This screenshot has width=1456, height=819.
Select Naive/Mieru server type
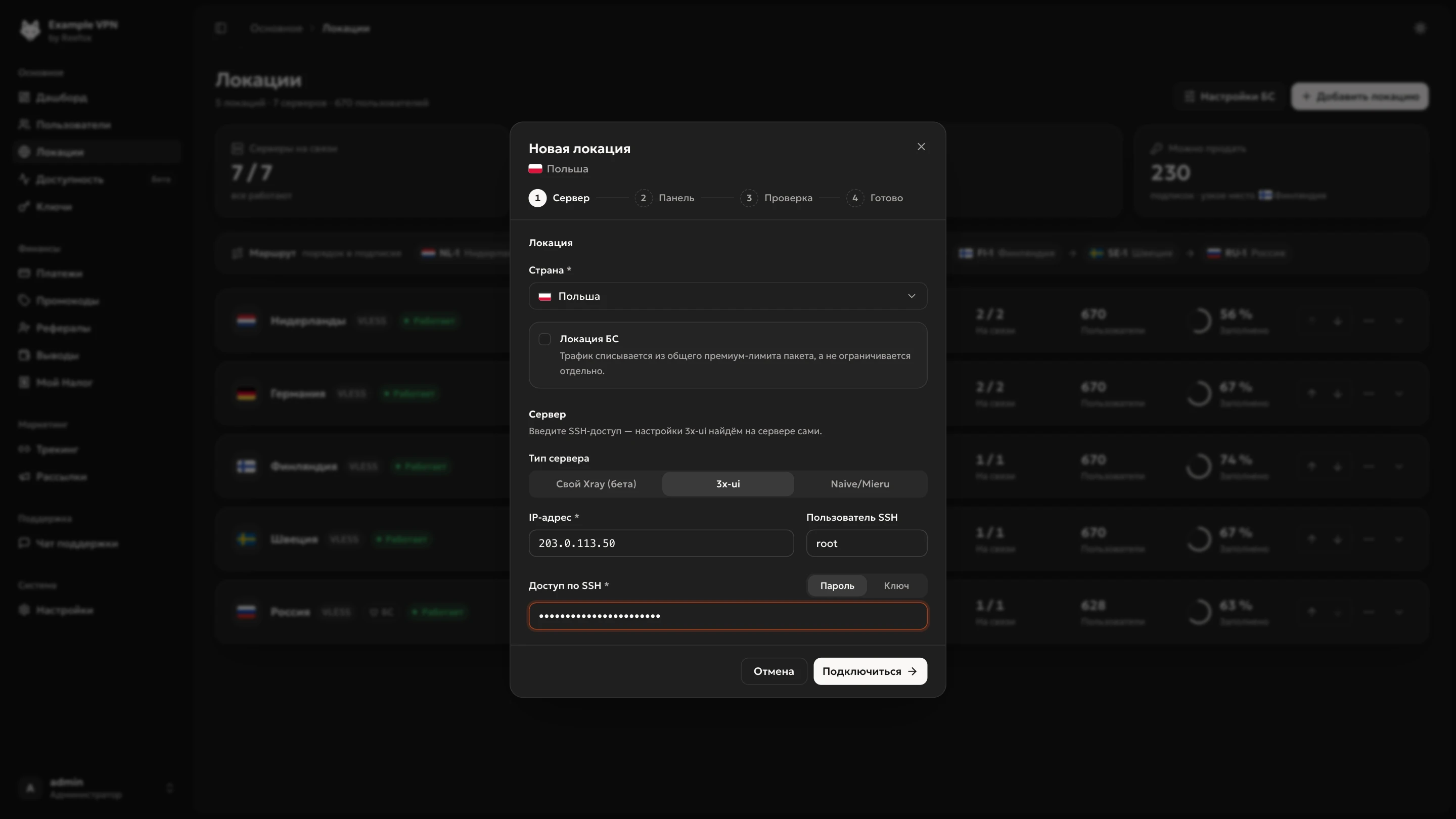859,484
